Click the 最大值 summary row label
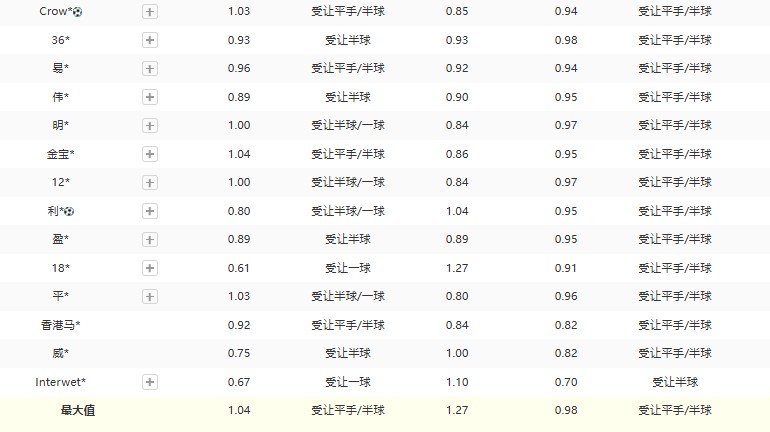770x432 pixels. (78, 410)
